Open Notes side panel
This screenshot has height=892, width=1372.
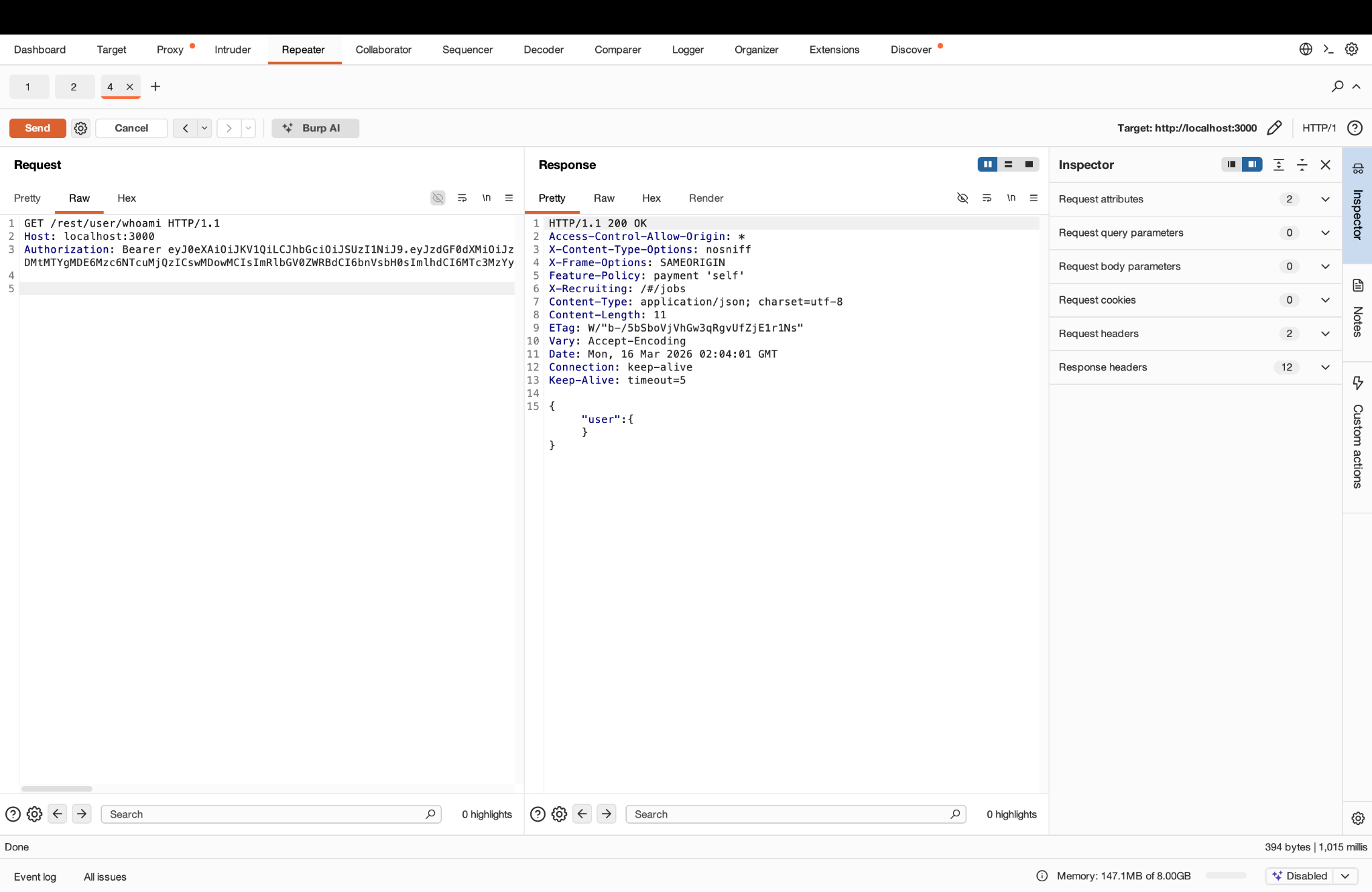coord(1358,308)
